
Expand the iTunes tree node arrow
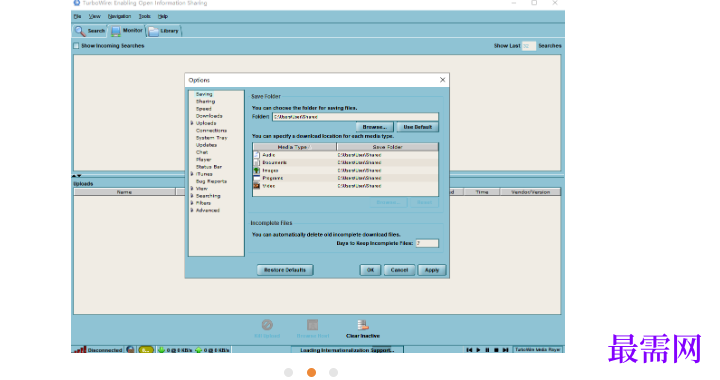tap(192, 174)
